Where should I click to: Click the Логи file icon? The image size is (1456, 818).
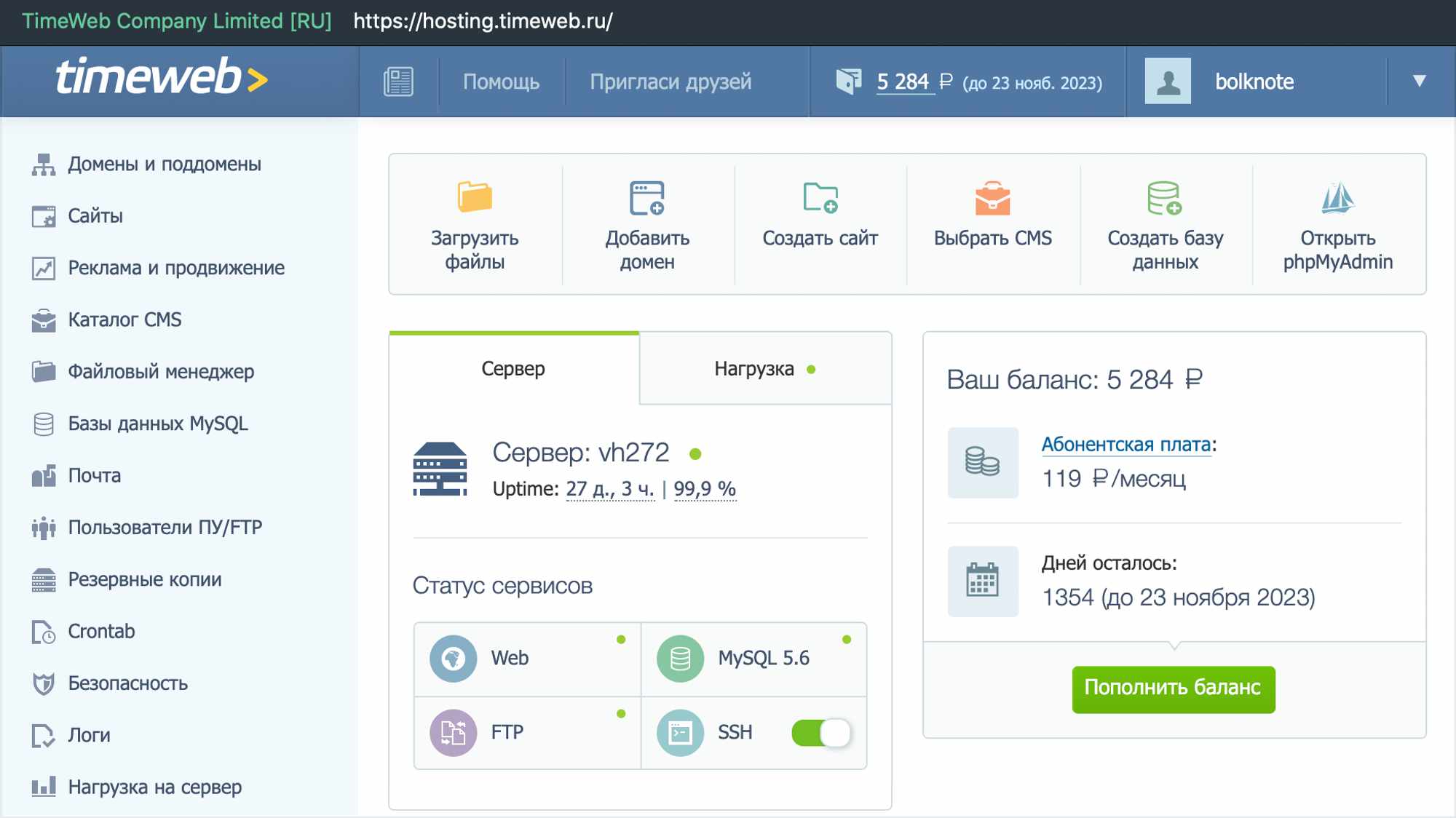point(44,736)
